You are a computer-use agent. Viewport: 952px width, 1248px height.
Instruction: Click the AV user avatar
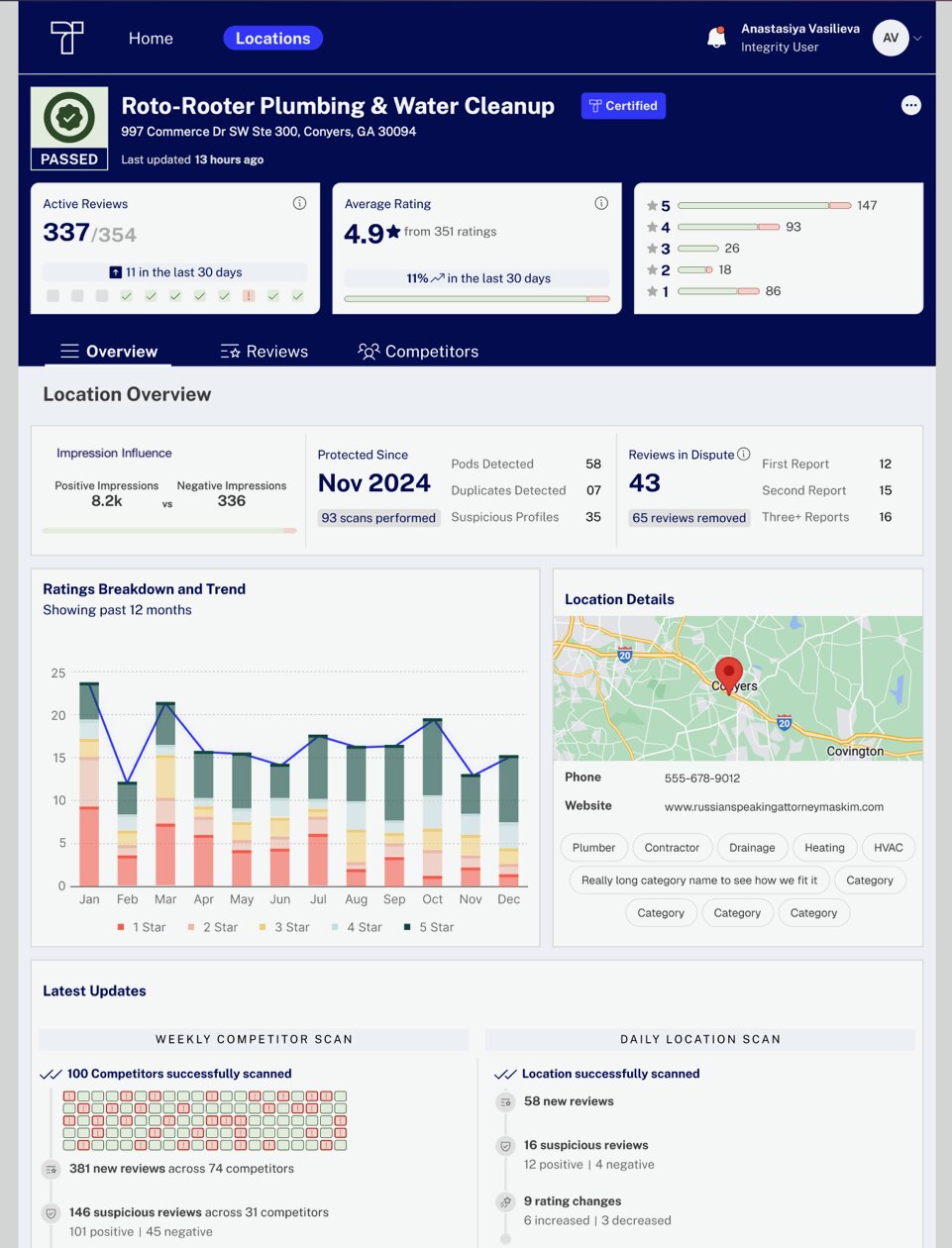(891, 38)
